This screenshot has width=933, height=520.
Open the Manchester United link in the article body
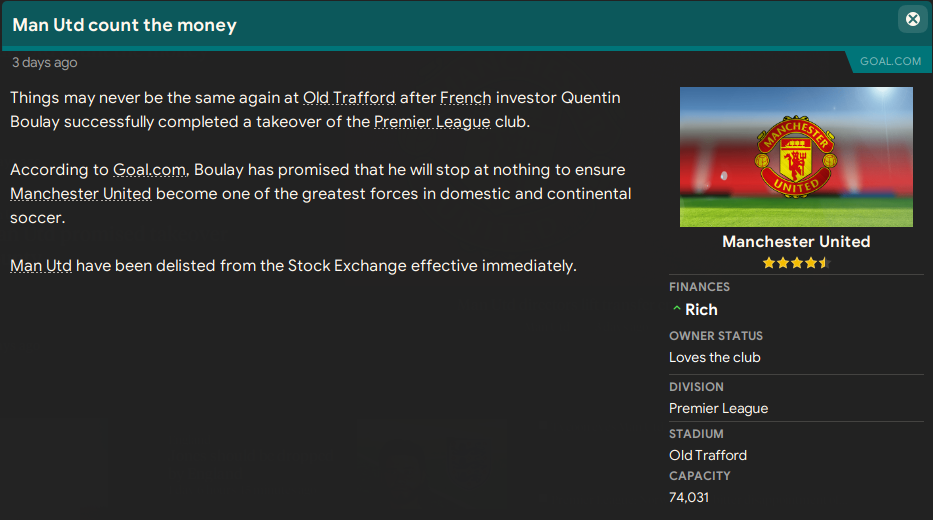click(x=81, y=194)
